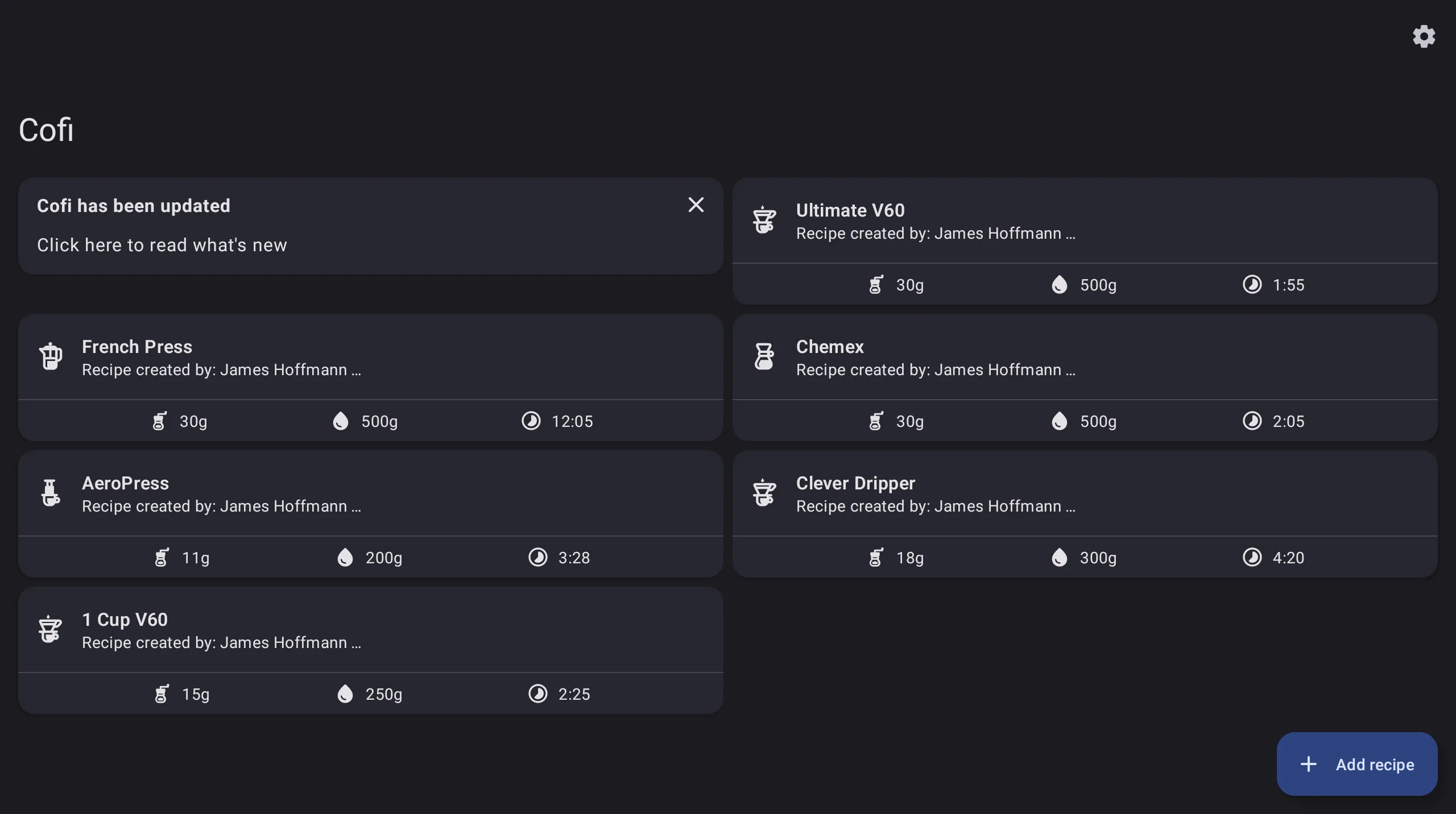This screenshot has height=814, width=1456.
Task: Click the 1 Cup V60 dripper icon
Action: (50, 629)
